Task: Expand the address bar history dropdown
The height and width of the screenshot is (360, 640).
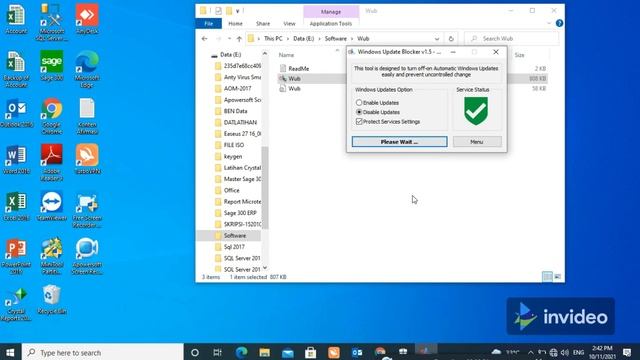Action: pyautogui.click(x=437, y=39)
